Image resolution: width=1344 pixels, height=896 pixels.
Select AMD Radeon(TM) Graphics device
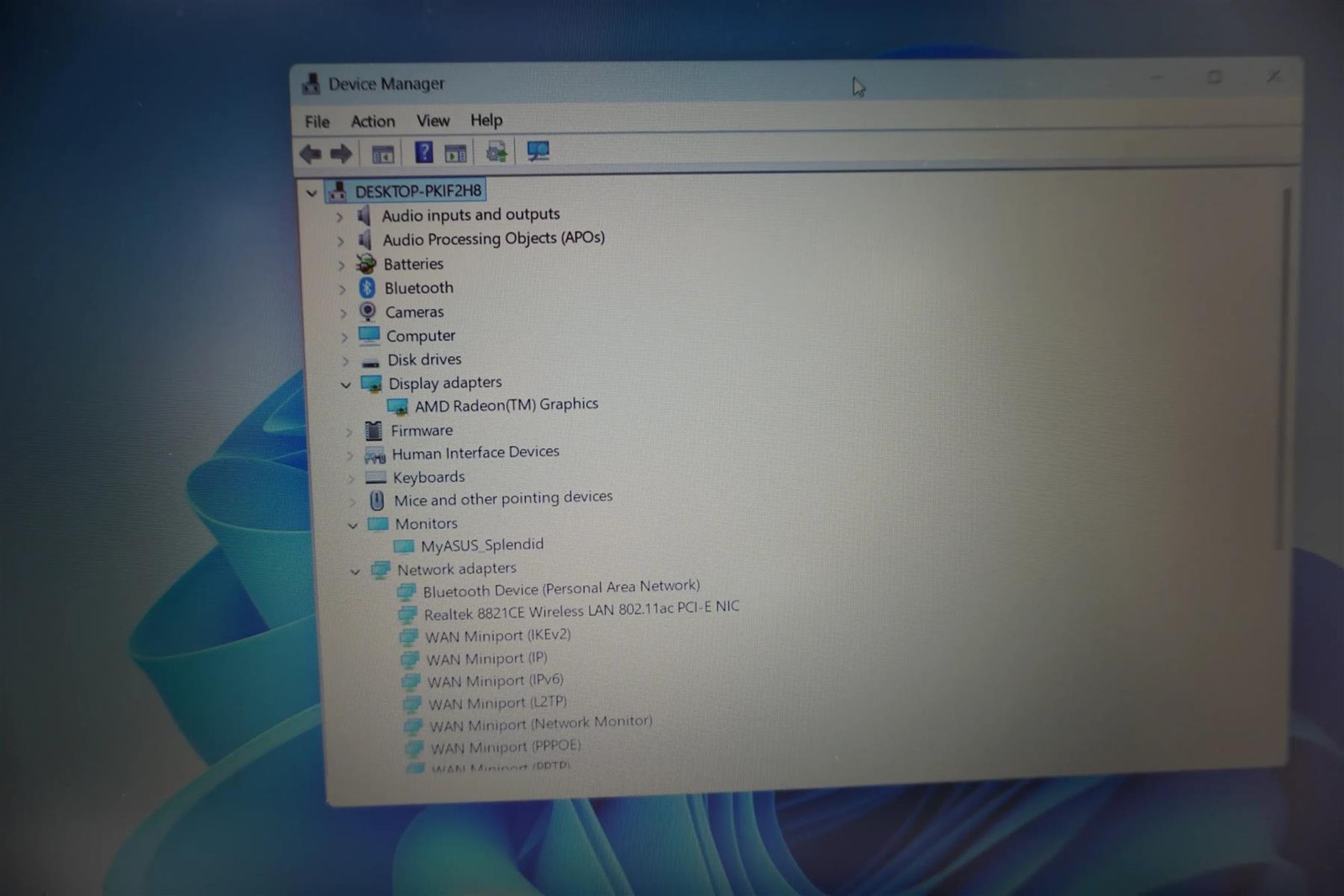pyautogui.click(x=507, y=405)
